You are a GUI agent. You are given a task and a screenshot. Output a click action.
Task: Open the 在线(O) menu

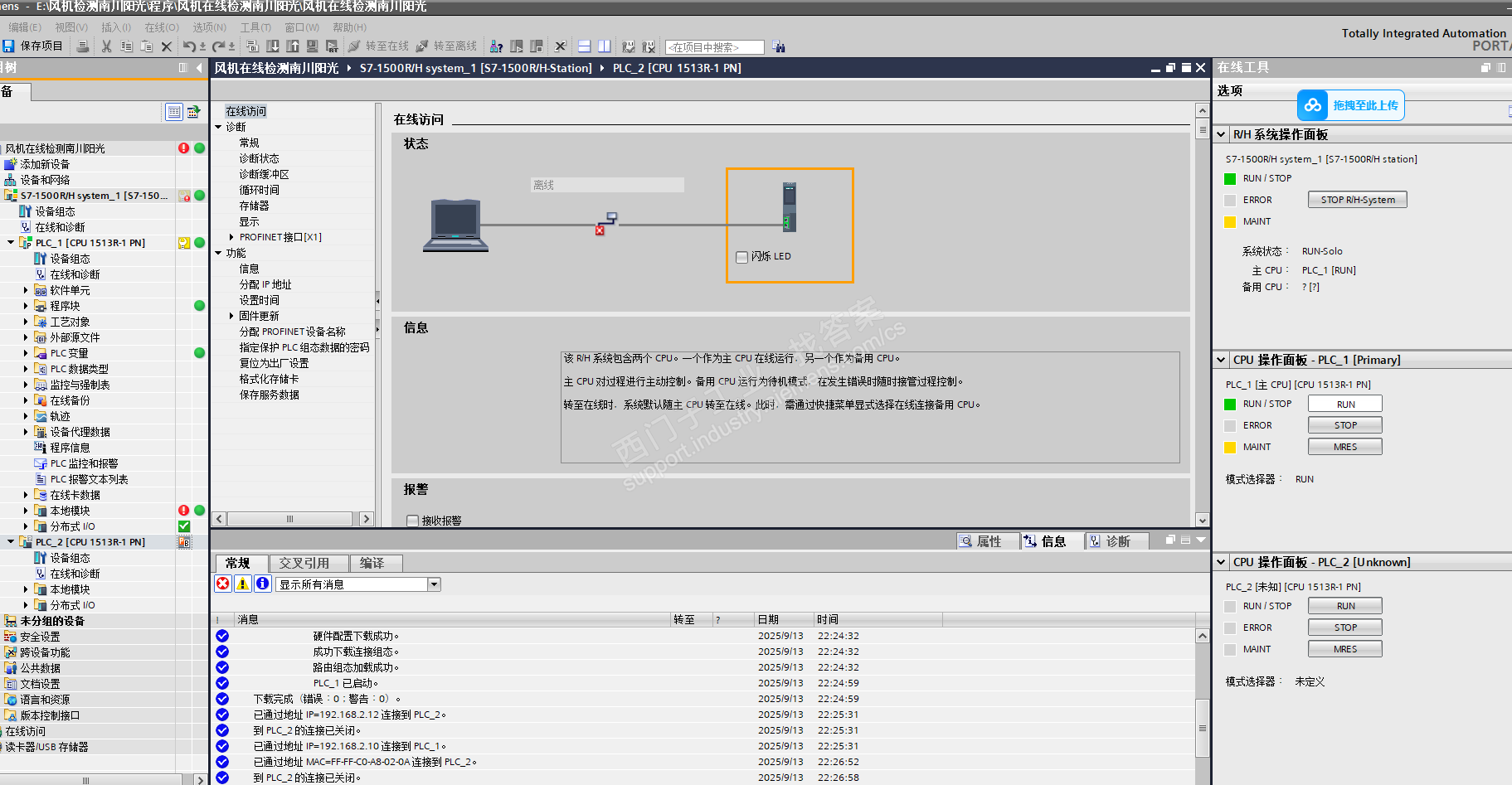coord(162,27)
